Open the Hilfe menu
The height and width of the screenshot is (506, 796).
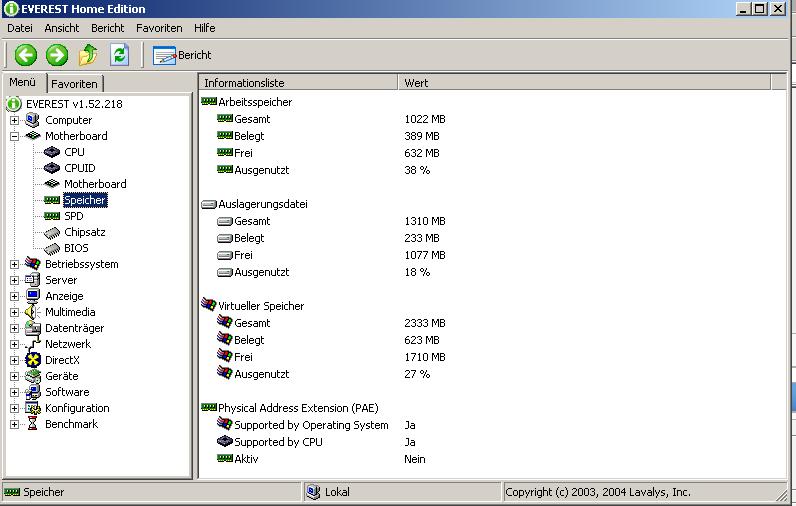(x=205, y=28)
